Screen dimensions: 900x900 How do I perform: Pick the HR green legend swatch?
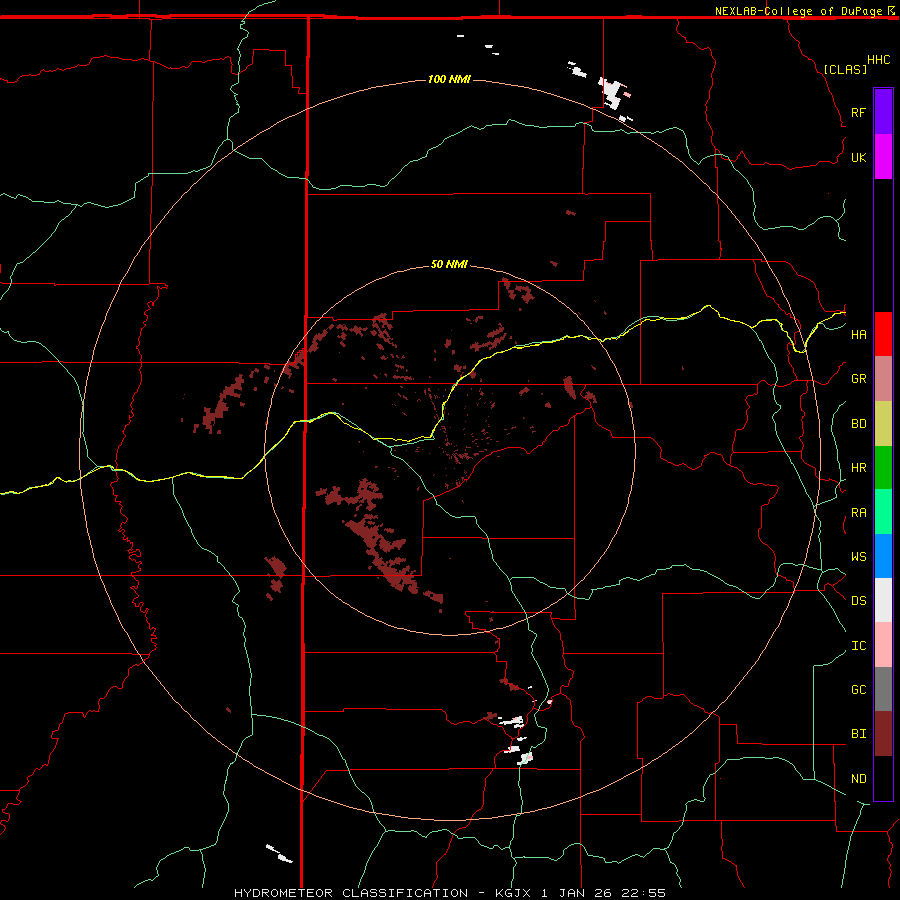pyautogui.click(x=883, y=467)
